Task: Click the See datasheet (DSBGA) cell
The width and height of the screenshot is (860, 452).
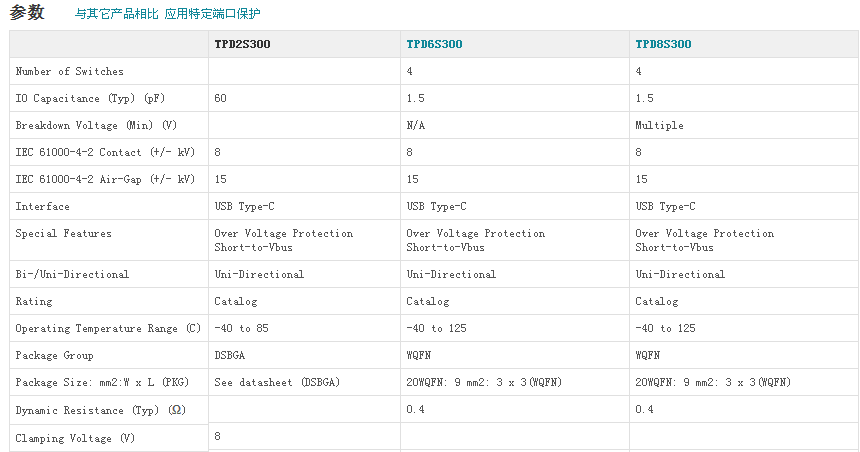Action: click(277, 382)
